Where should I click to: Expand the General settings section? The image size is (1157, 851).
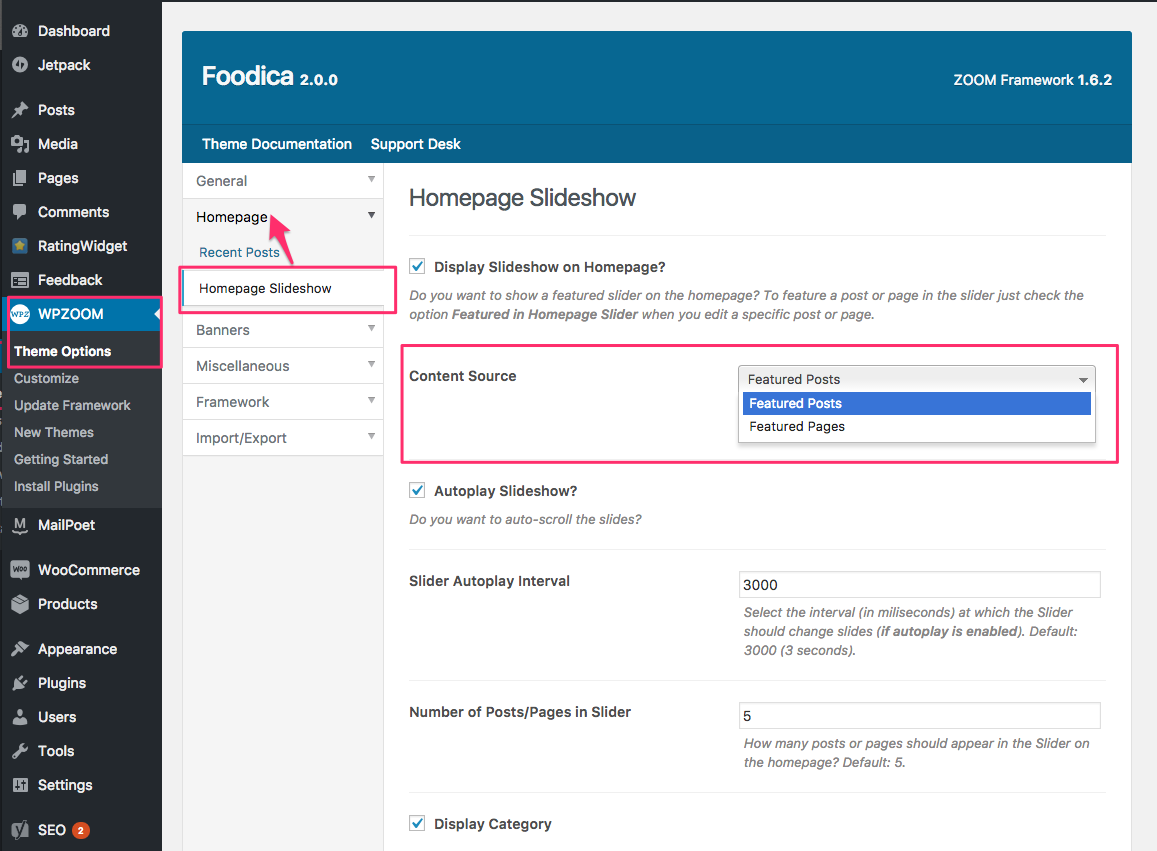(x=283, y=181)
